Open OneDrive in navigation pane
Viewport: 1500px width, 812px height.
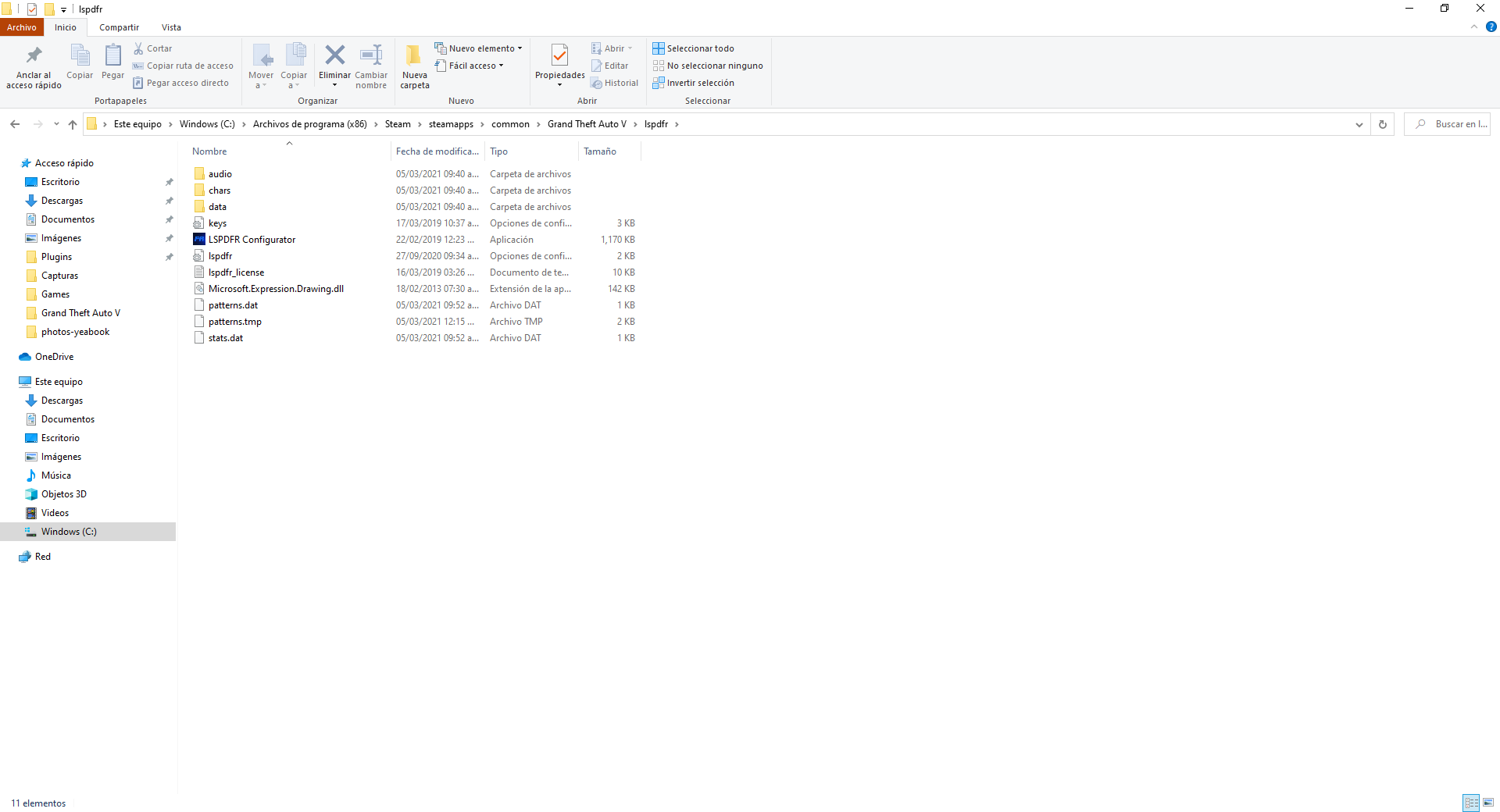tap(54, 357)
